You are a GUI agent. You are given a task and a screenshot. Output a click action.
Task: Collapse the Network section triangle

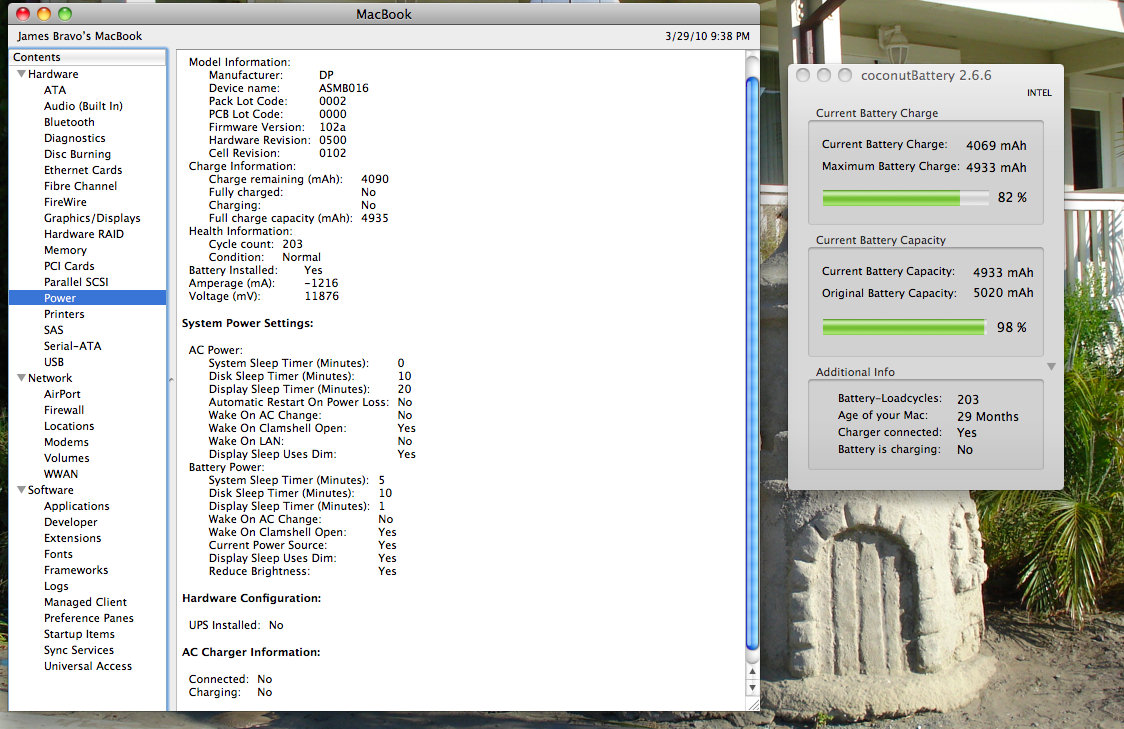[22, 378]
